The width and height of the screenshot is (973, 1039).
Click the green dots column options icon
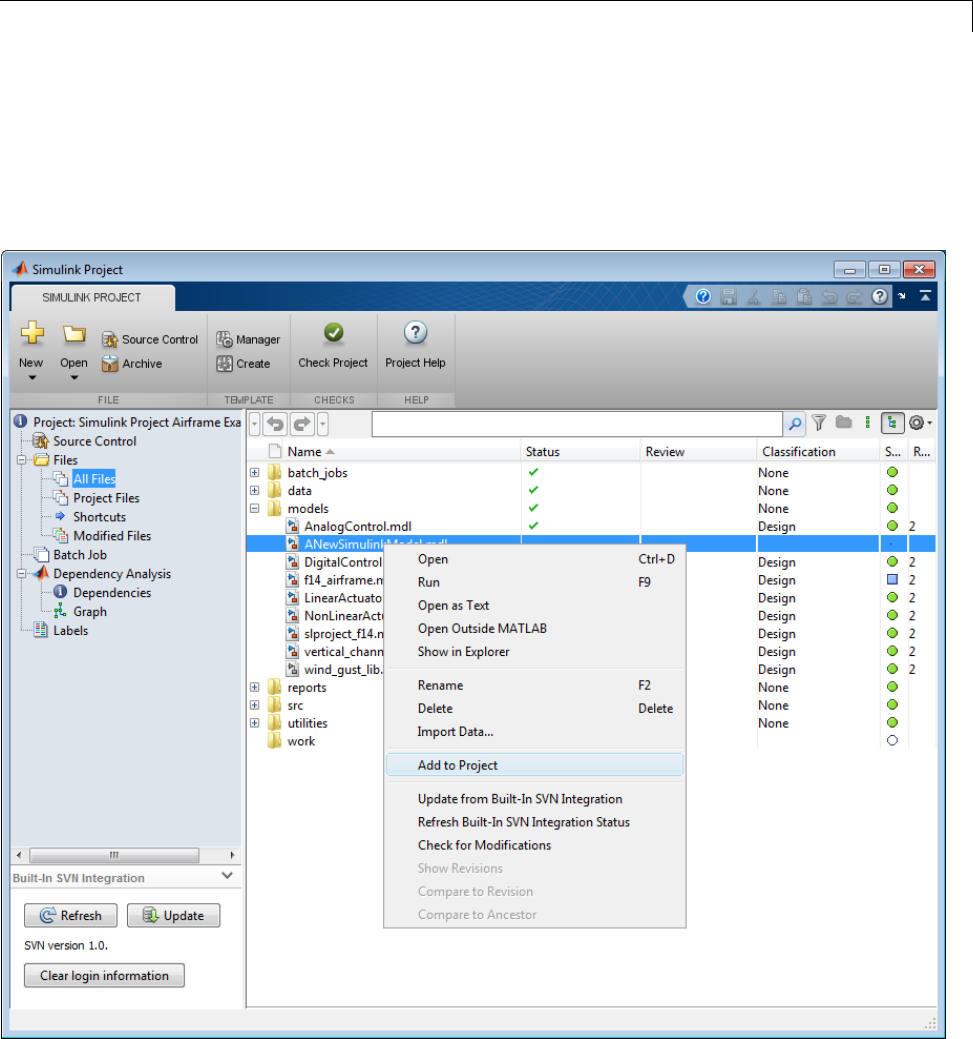click(x=868, y=422)
